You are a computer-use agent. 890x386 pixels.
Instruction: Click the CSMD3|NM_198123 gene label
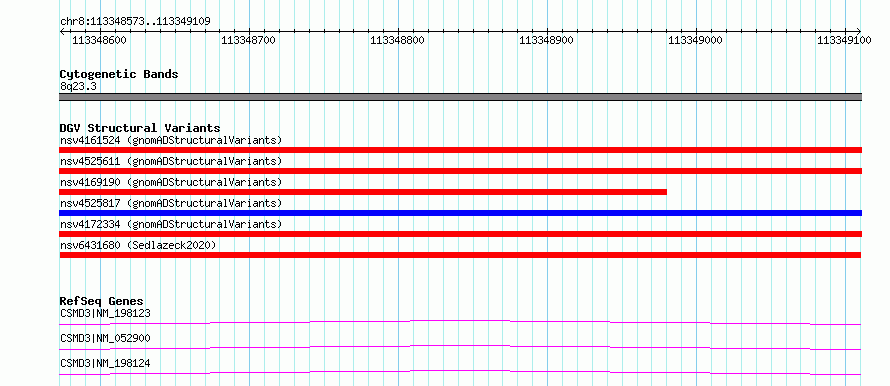(105, 313)
